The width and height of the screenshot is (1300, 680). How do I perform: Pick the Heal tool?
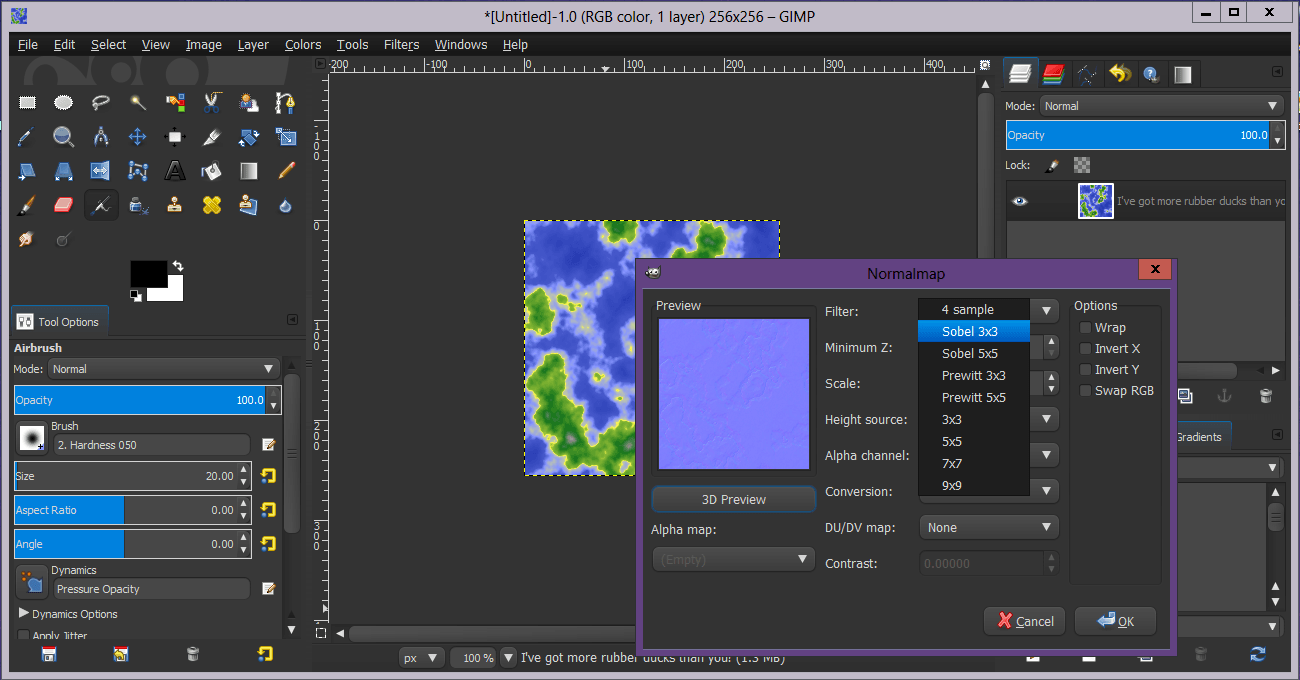click(212, 205)
